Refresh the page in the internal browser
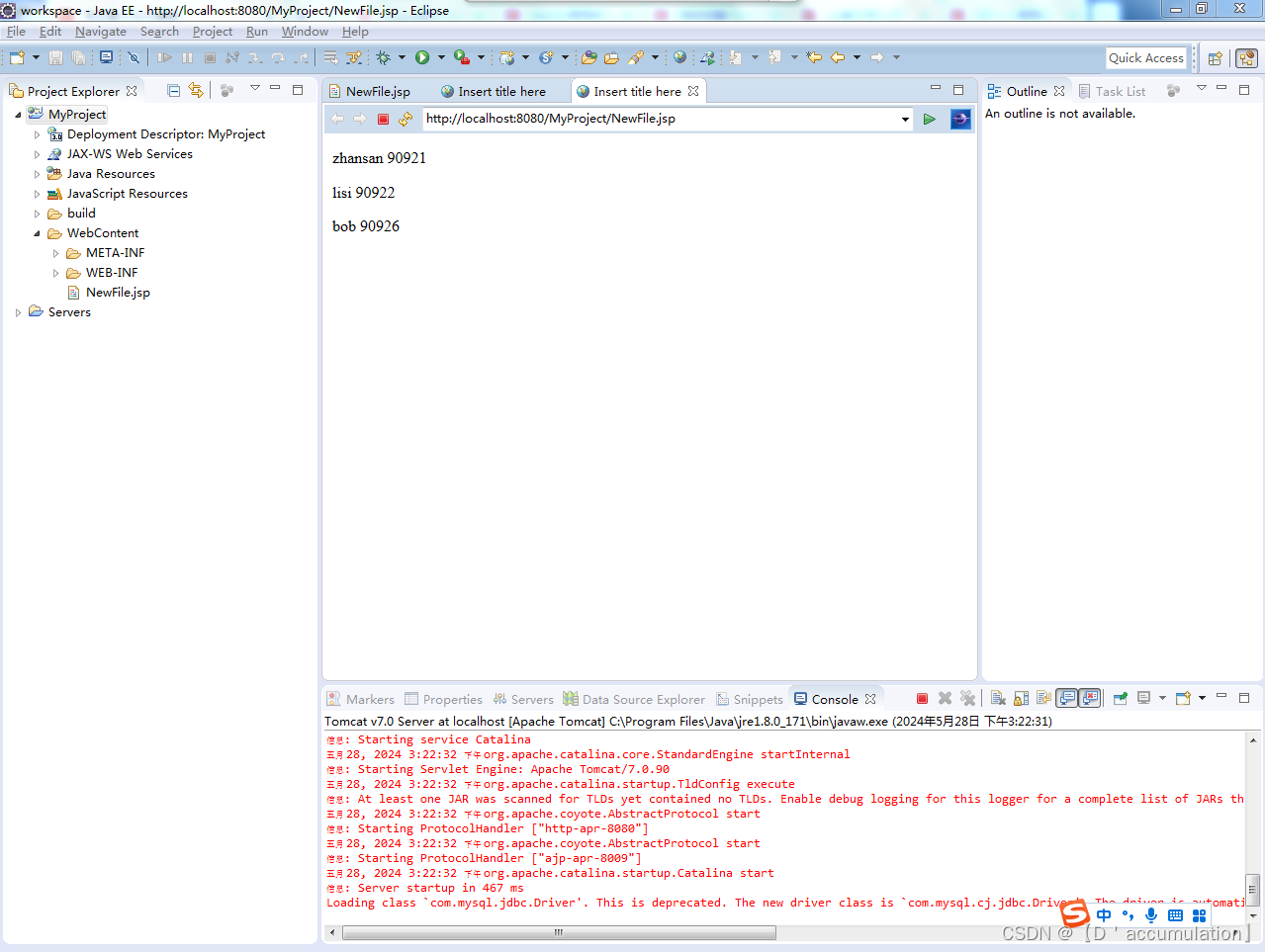 [405, 119]
